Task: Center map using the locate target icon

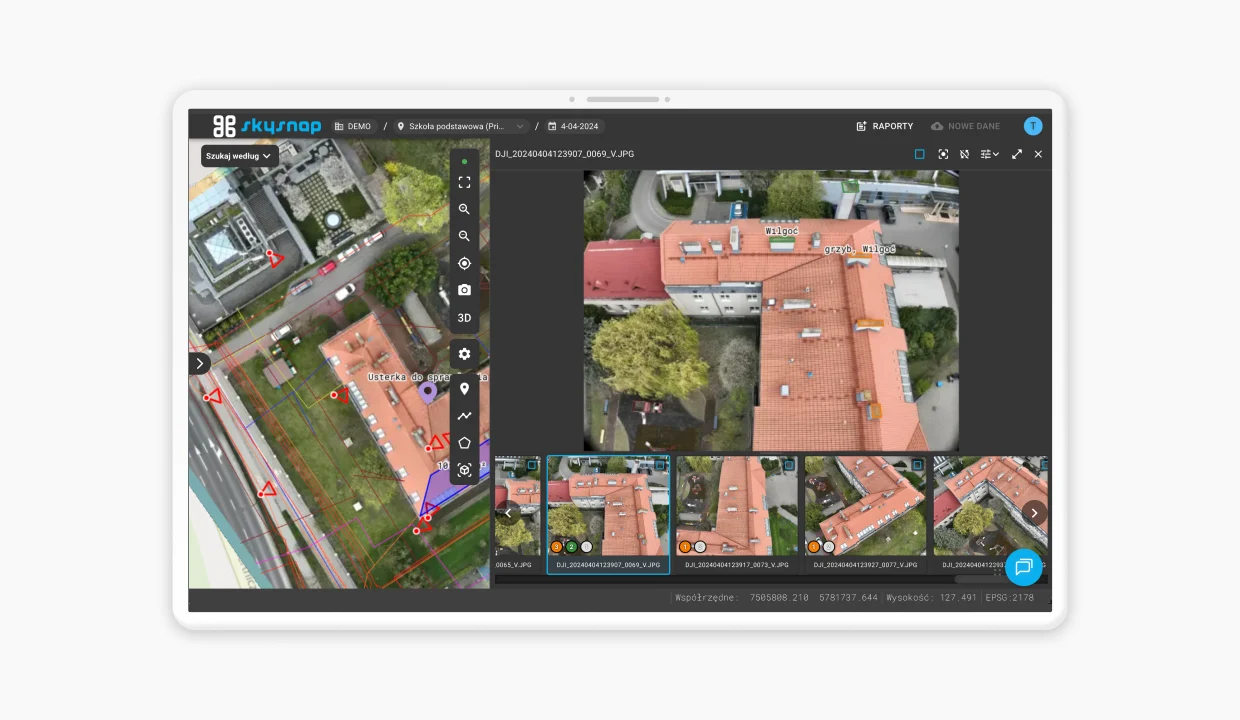Action: (464, 263)
